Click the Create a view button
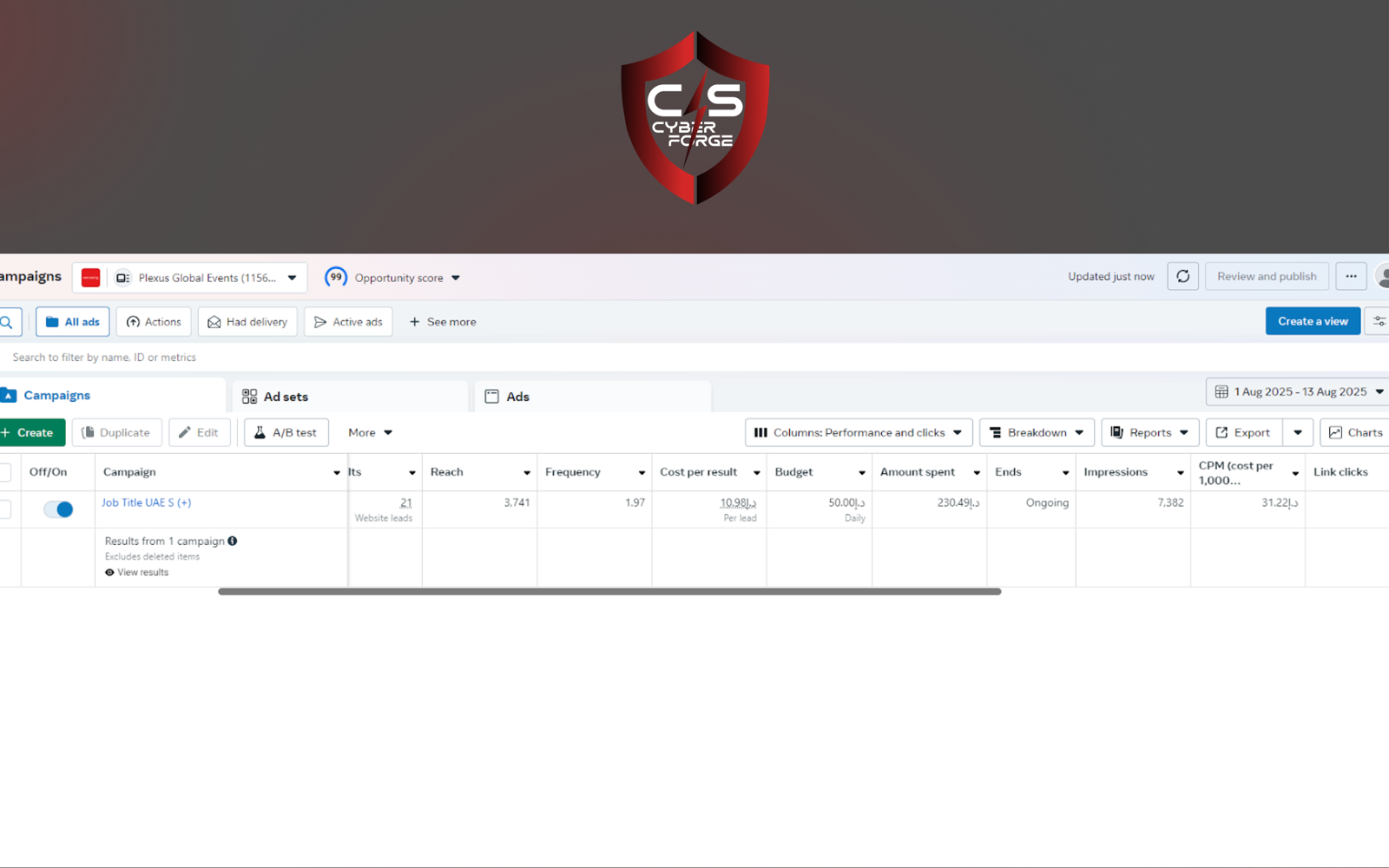Viewport: 1389px width, 868px height. 1313,321
